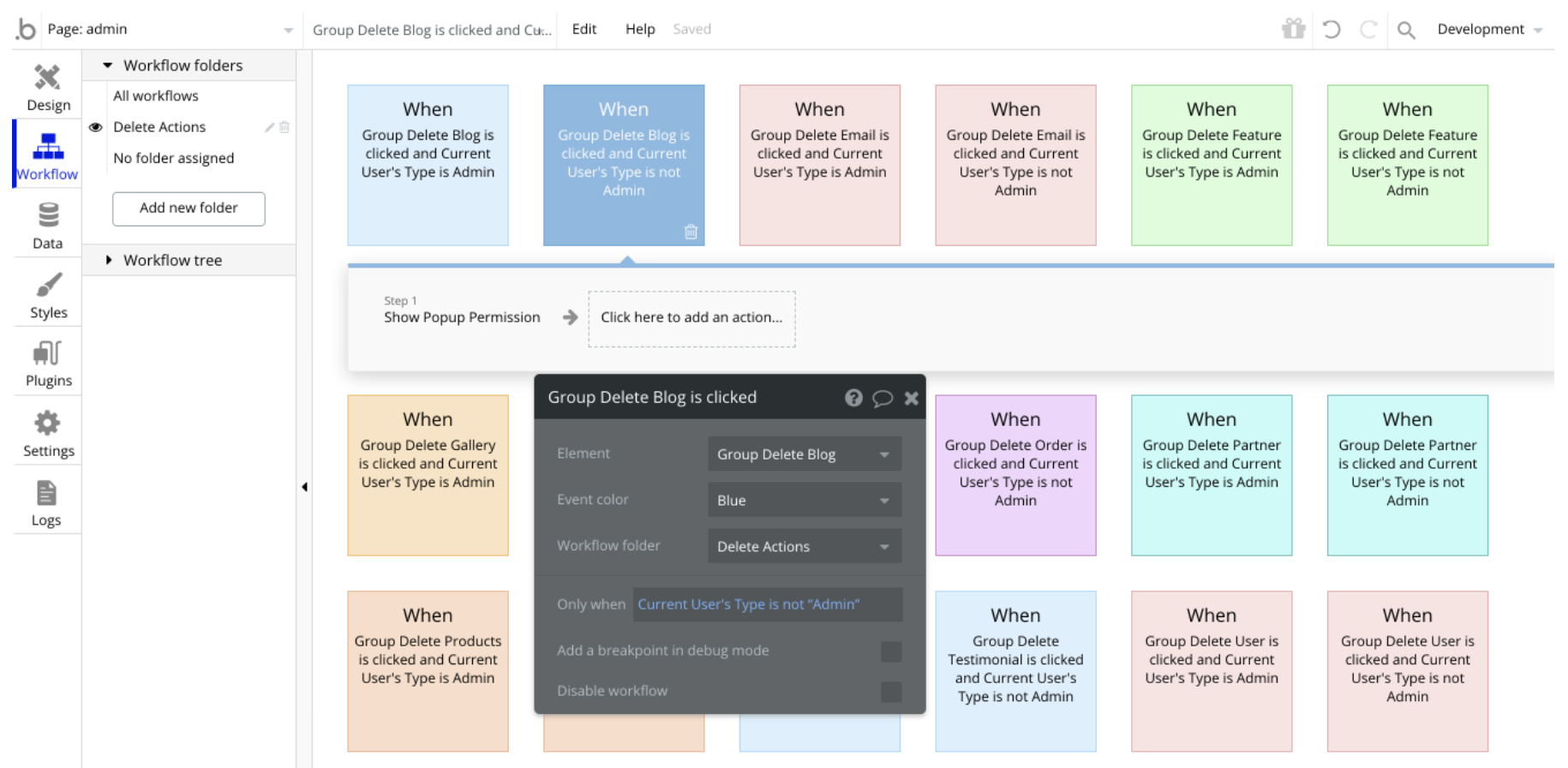The height and width of the screenshot is (768, 1568).
Task: Click the search magnifier icon
Action: pos(1406,30)
